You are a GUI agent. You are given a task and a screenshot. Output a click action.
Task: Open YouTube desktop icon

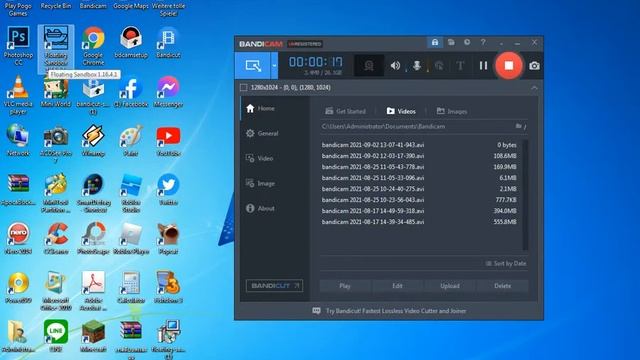pos(168,140)
